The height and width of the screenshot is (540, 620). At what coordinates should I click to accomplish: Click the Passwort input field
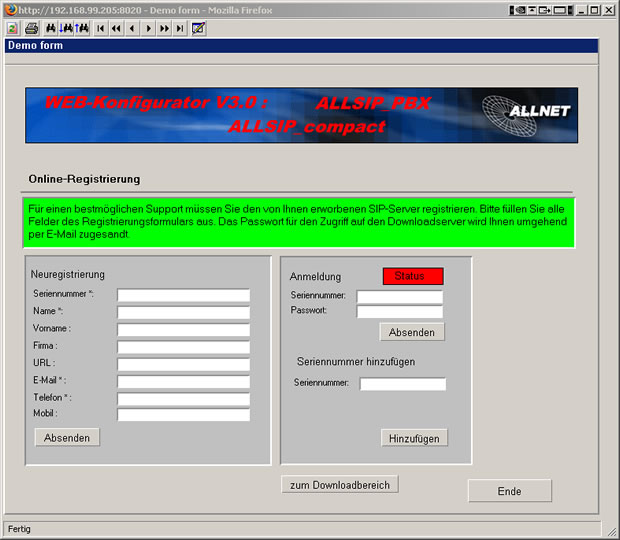399,312
